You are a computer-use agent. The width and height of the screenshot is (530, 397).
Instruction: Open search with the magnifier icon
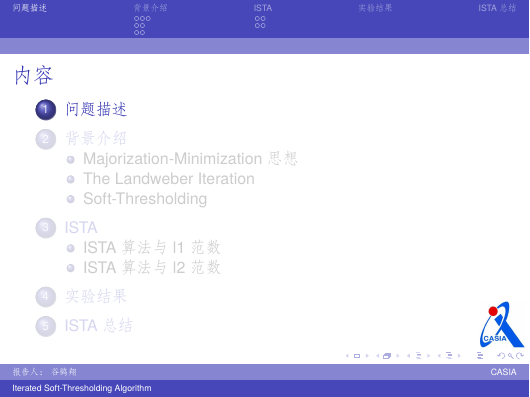pos(510,356)
